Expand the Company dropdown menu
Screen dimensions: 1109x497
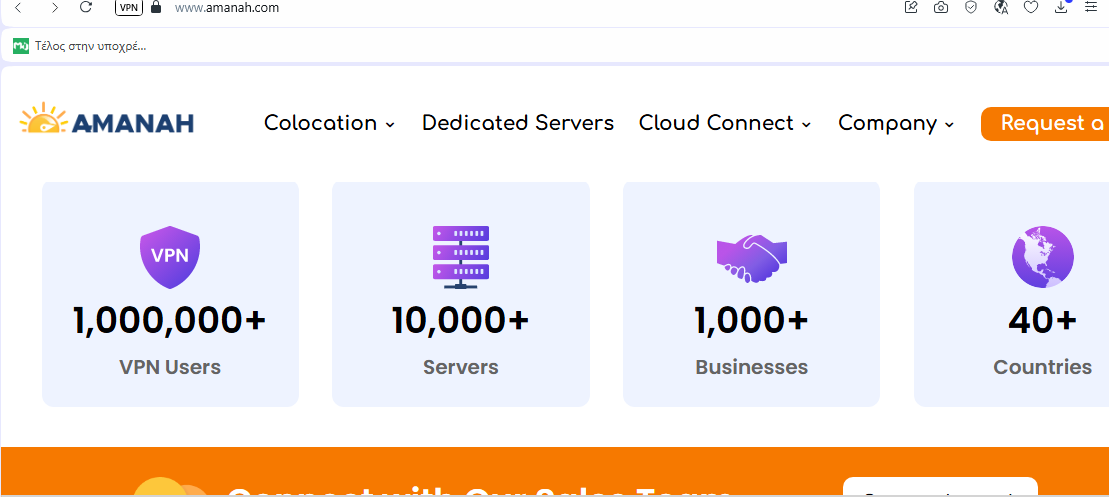click(895, 123)
